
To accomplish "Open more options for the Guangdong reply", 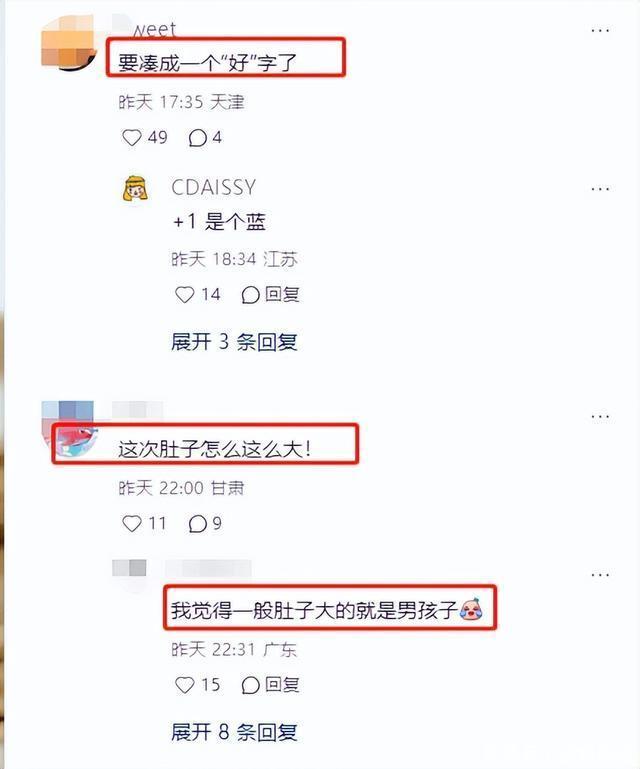I will (x=600, y=575).
